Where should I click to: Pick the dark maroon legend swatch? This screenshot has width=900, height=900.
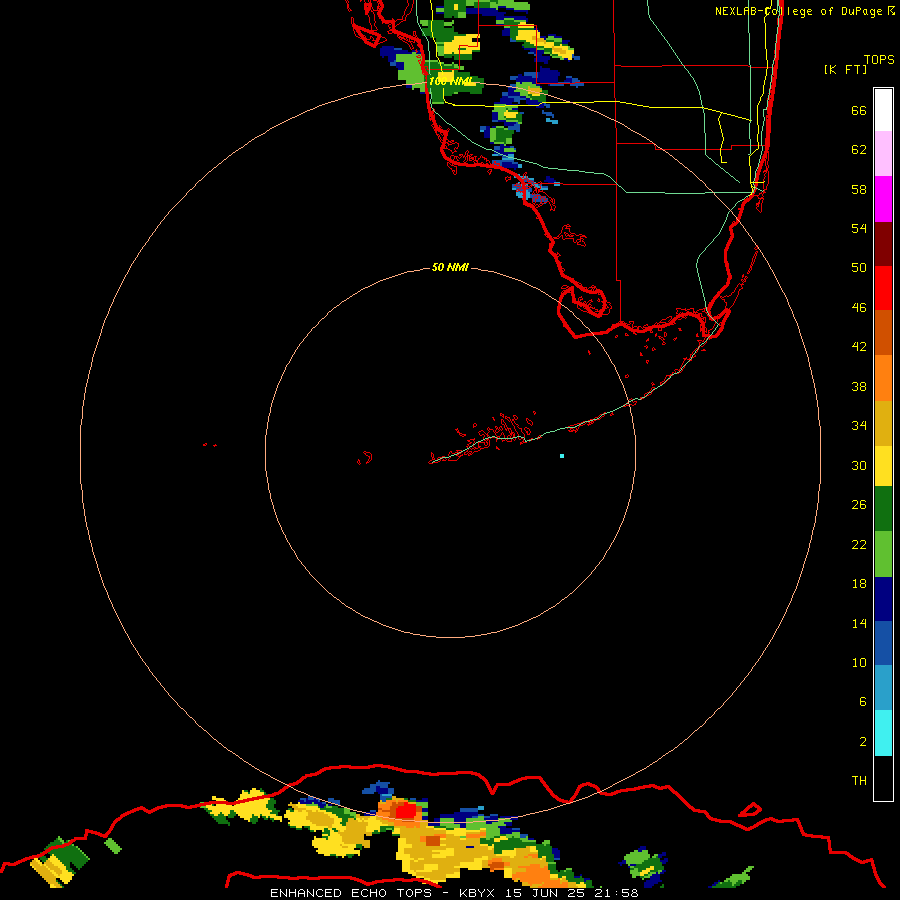click(x=883, y=244)
